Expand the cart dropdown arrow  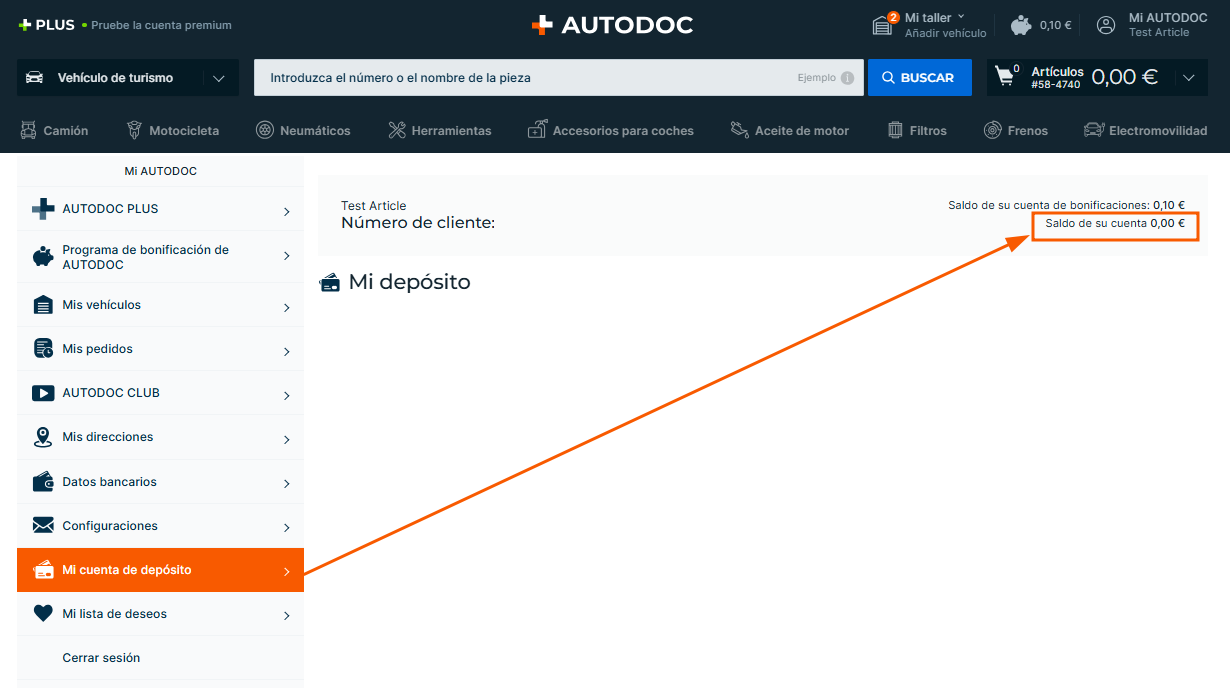coord(1188,78)
